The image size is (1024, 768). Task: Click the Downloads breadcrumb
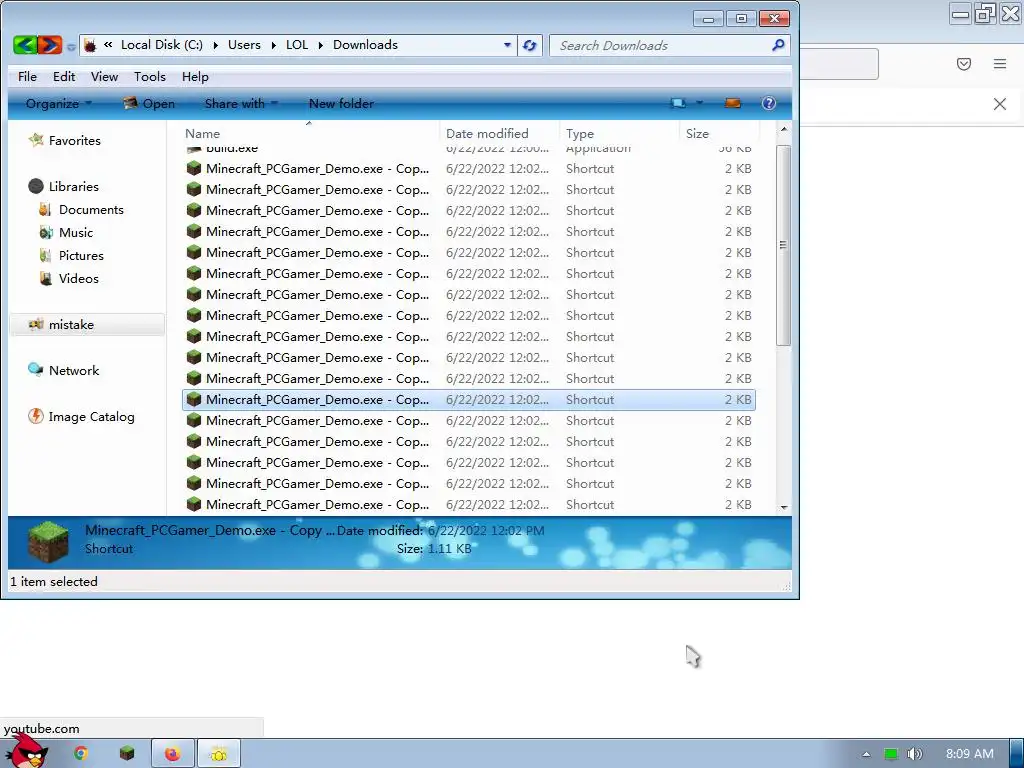pos(365,45)
